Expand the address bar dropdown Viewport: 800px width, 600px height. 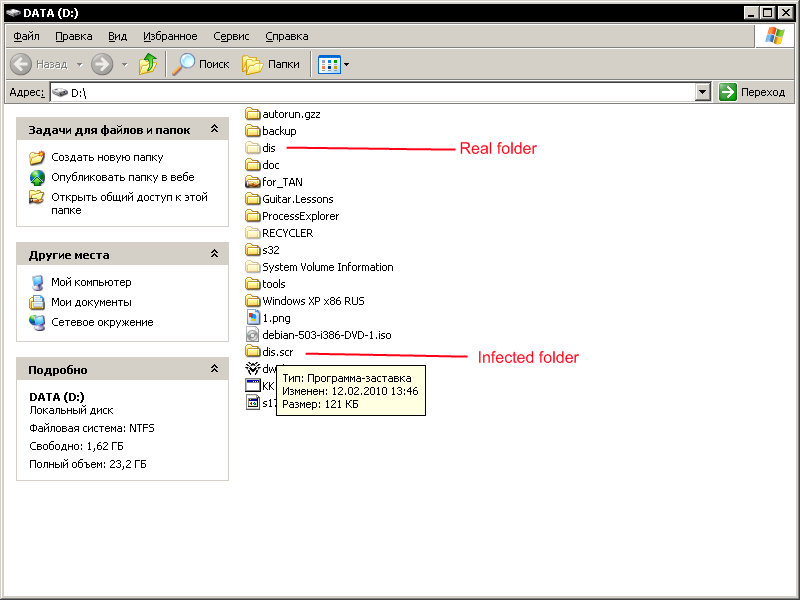coord(703,92)
